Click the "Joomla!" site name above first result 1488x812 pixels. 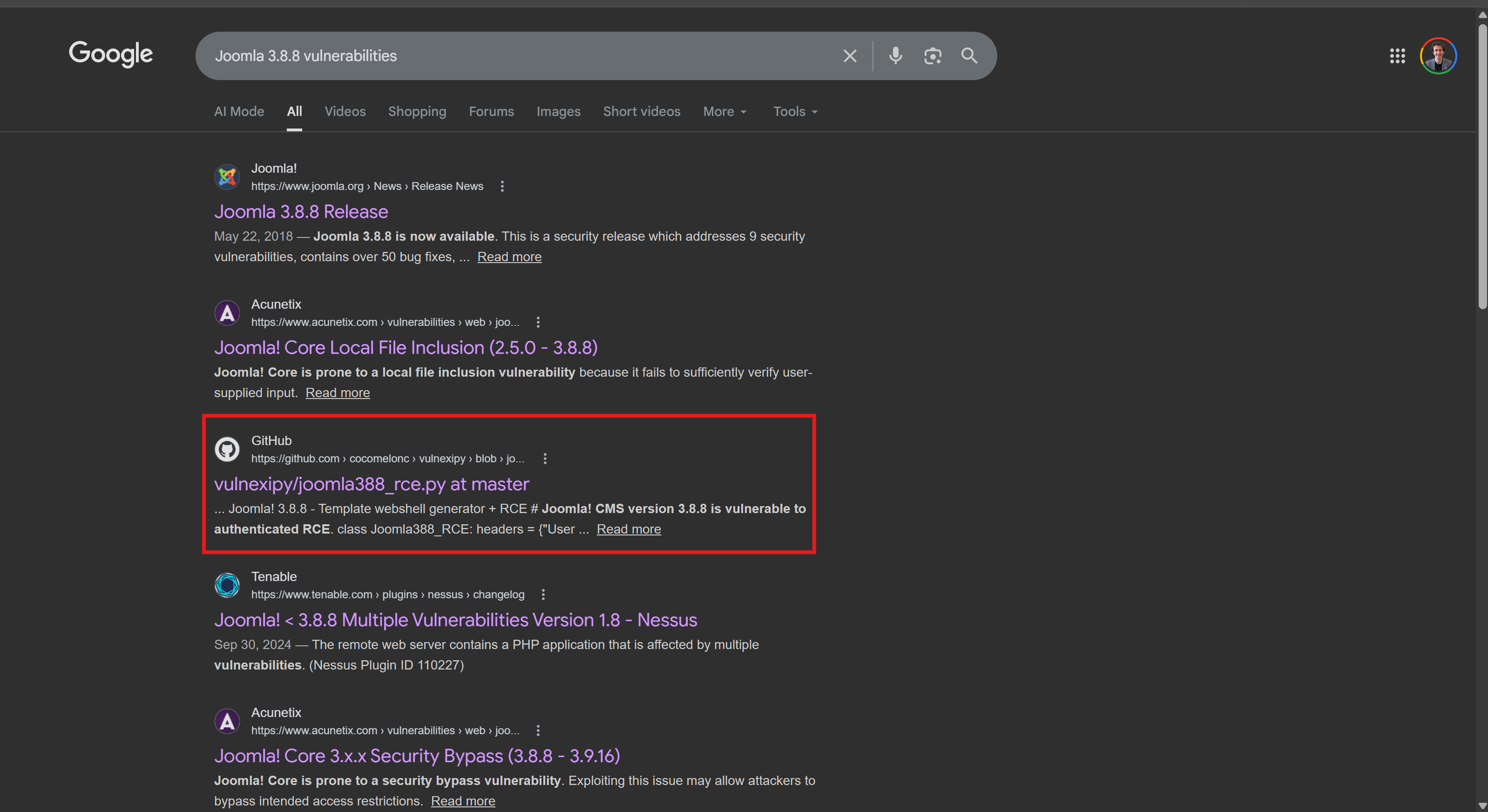tap(274, 169)
